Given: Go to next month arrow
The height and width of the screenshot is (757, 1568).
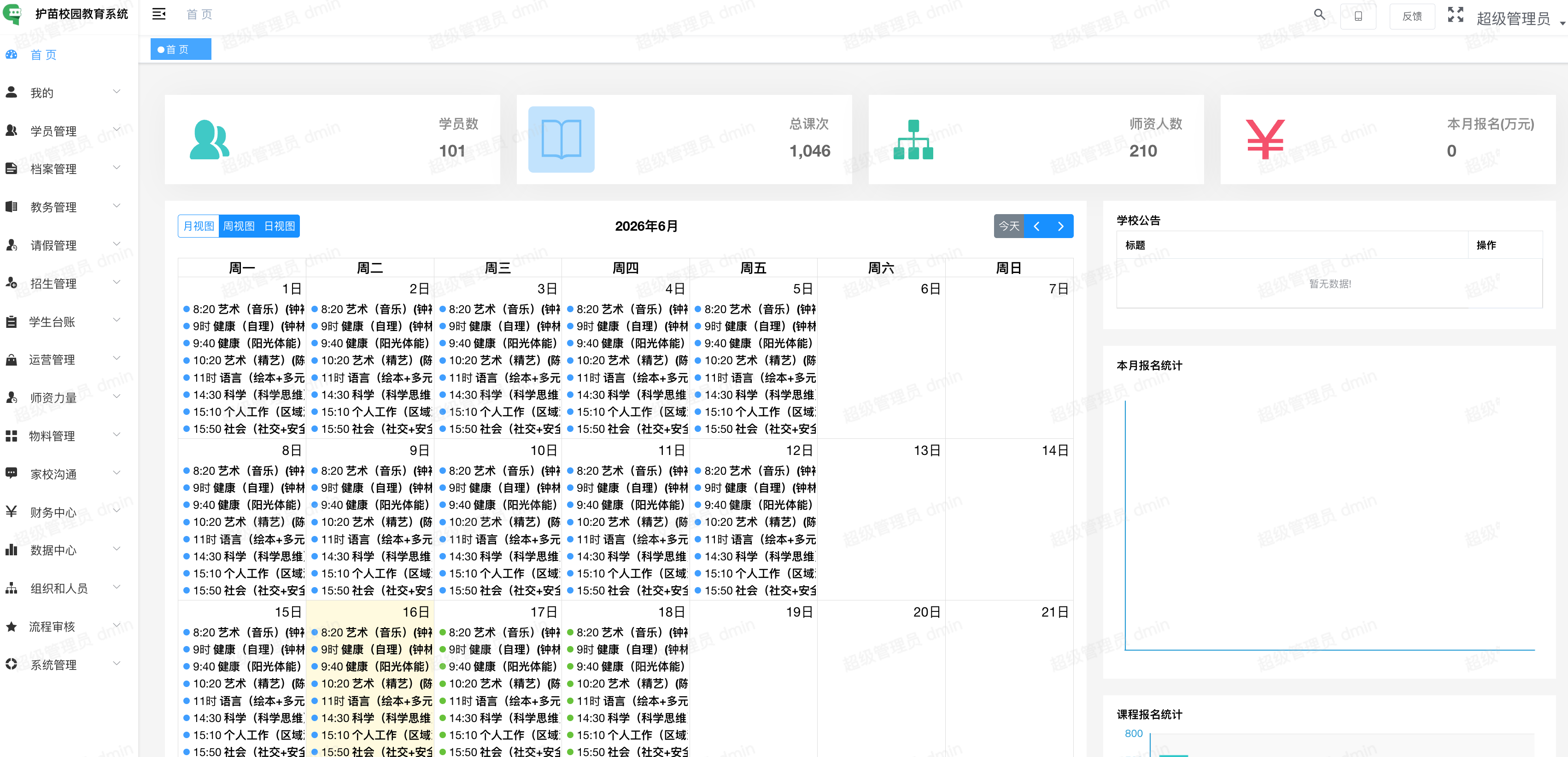Looking at the screenshot, I should (1061, 226).
